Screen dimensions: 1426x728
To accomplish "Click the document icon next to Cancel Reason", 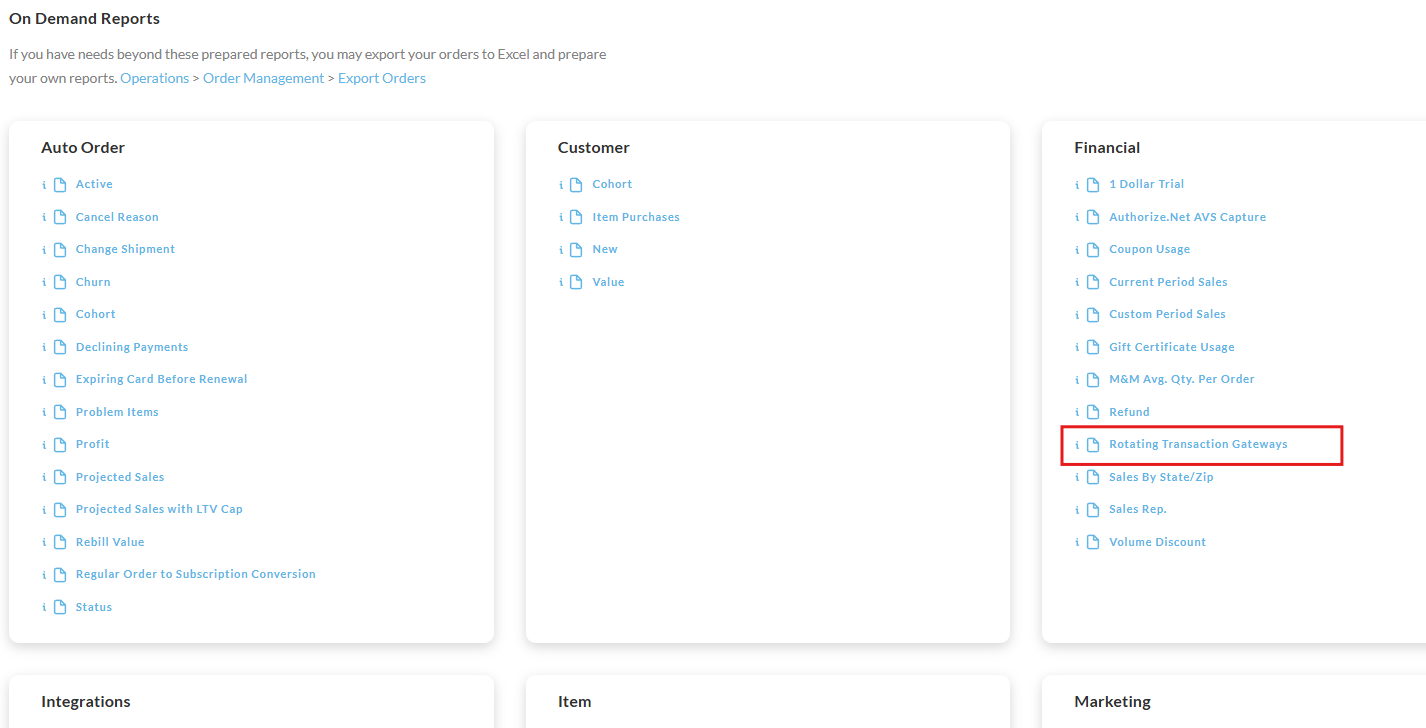I will (x=60, y=217).
